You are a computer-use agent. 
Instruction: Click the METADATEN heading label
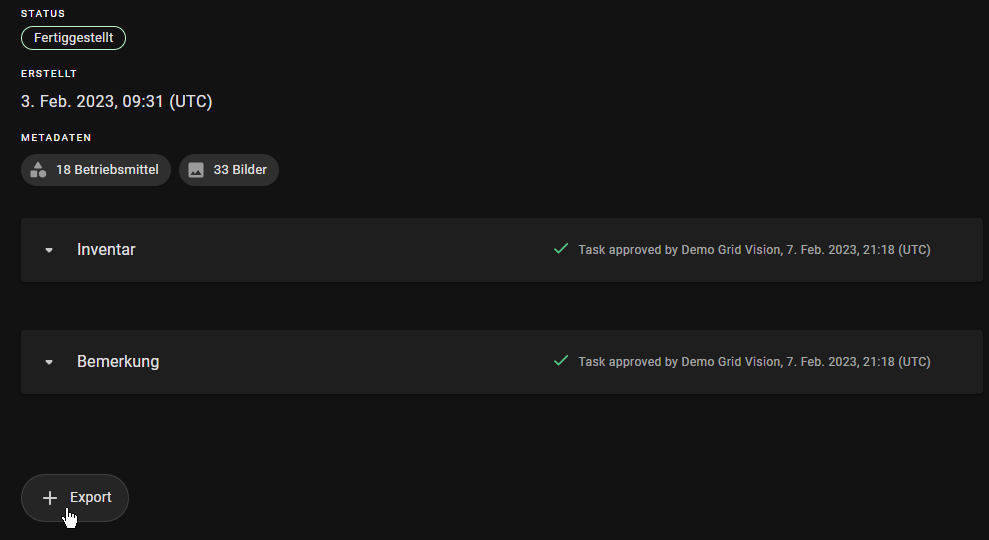(x=56, y=138)
